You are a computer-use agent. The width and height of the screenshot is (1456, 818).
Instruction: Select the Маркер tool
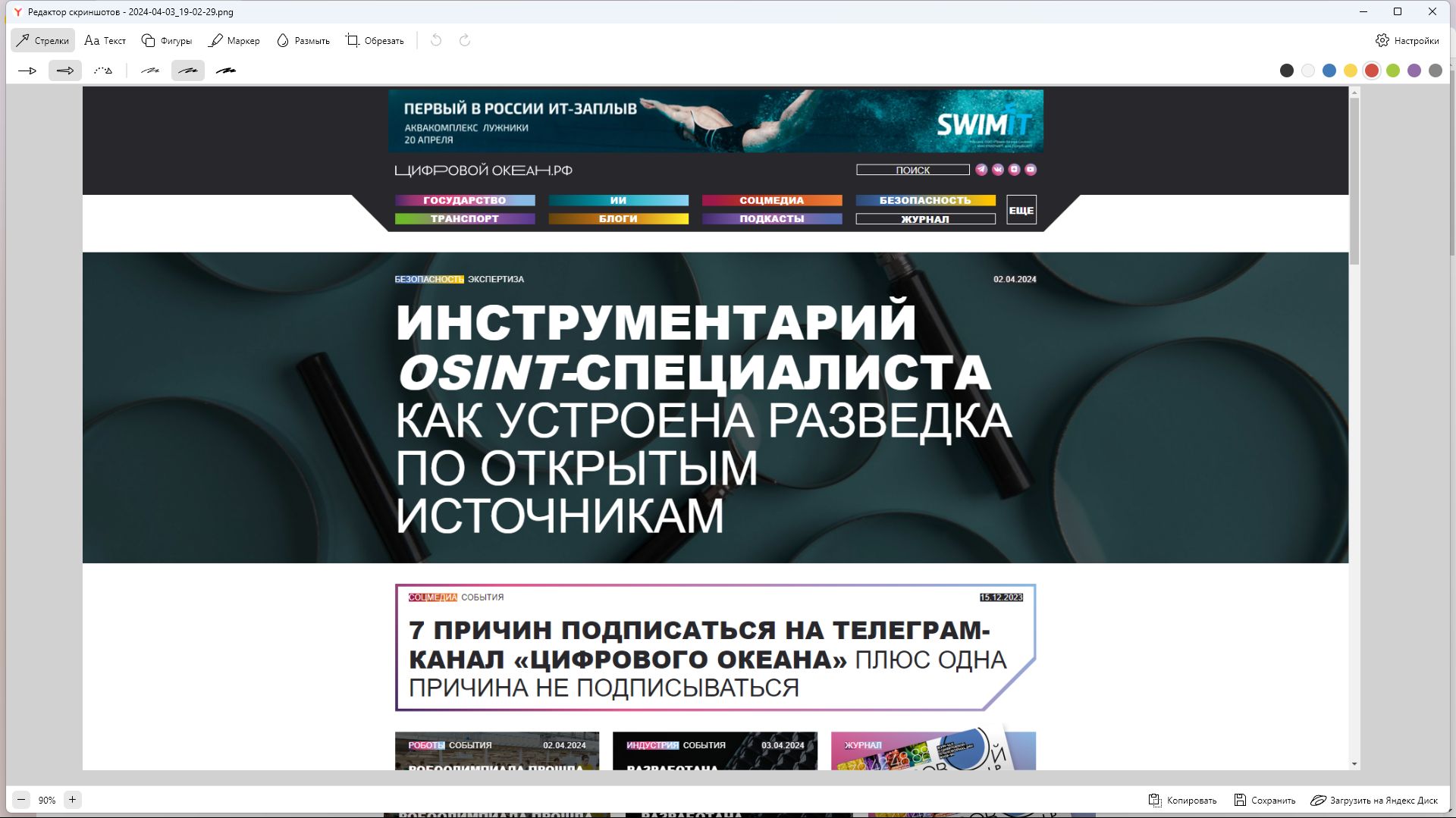234,41
